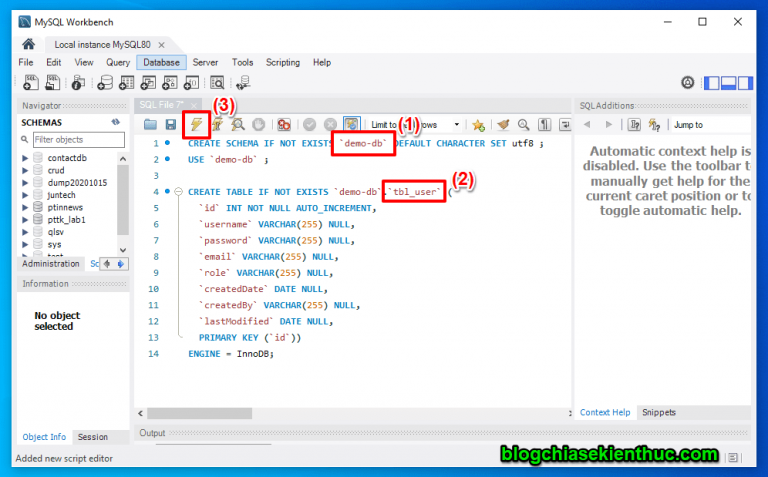Image resolution: width=768 pixels, height=477 pixels.
Task: Beautify the SQL with broom icon
Action: (503, 125)
